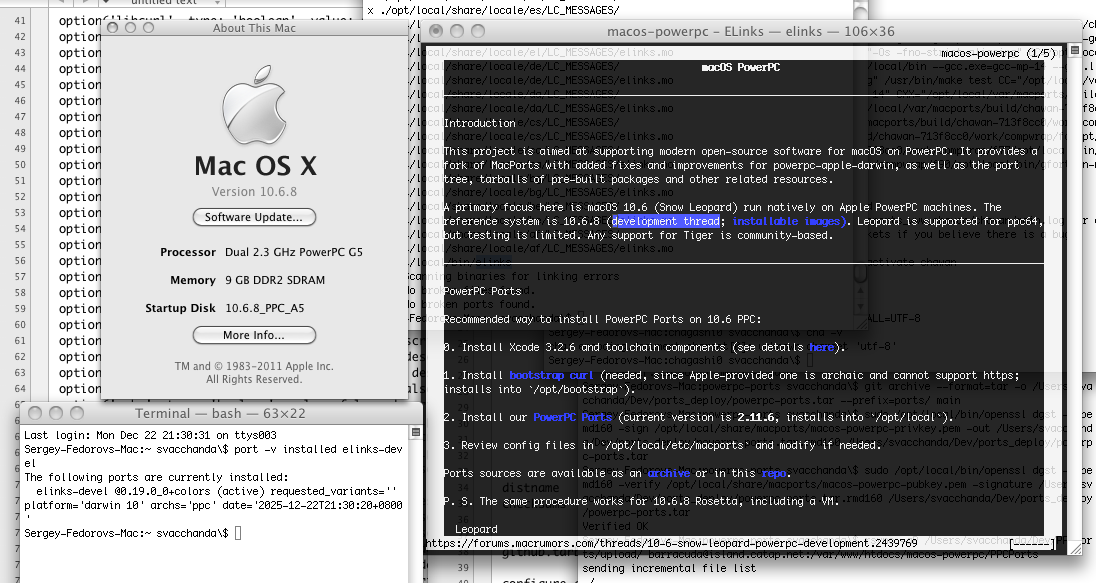
Task: Click the Processor value Dual 2.3 GHz PowerPC G5
Action: coord(294,252)
